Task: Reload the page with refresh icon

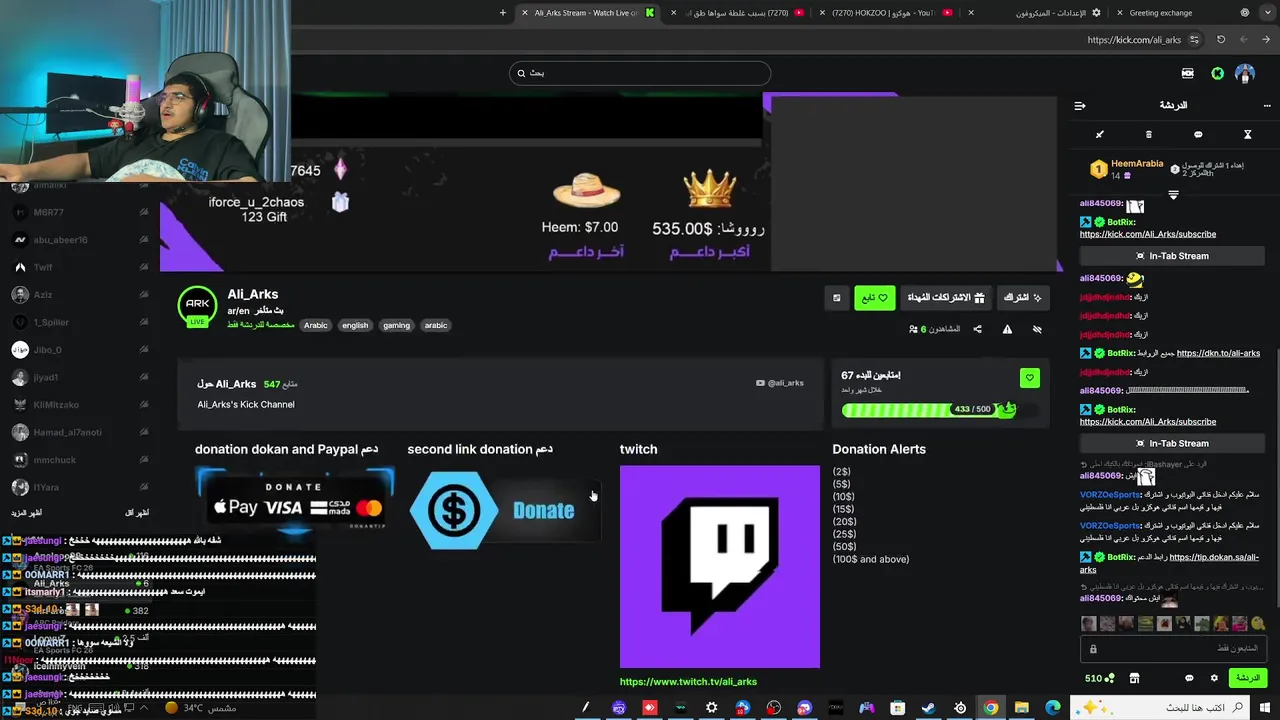Action: coord(1221,40)
